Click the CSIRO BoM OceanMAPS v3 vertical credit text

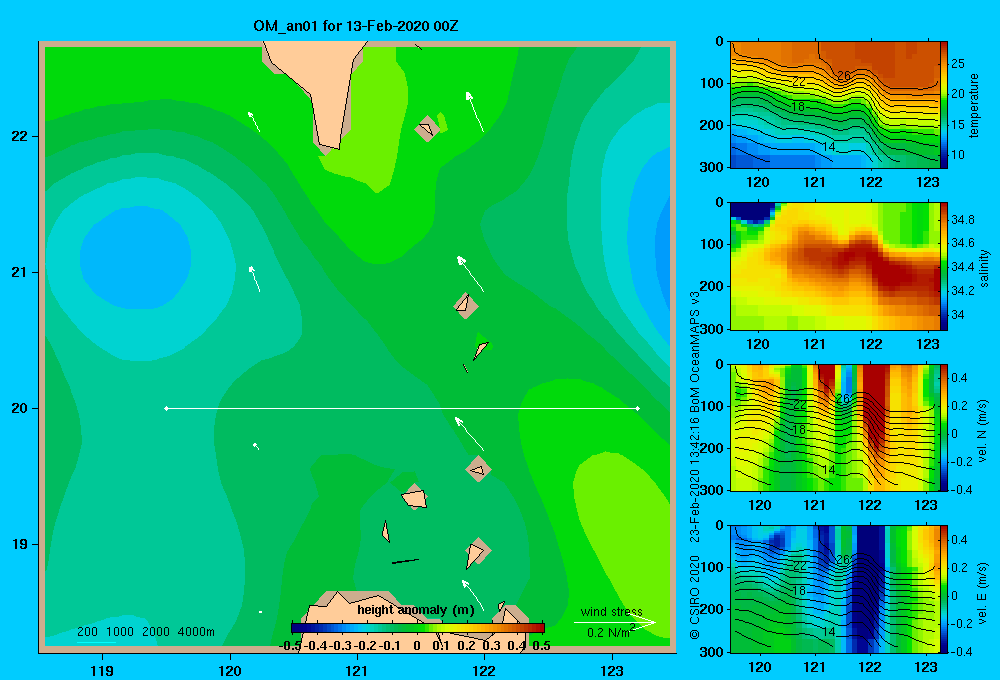click(695, 465)
